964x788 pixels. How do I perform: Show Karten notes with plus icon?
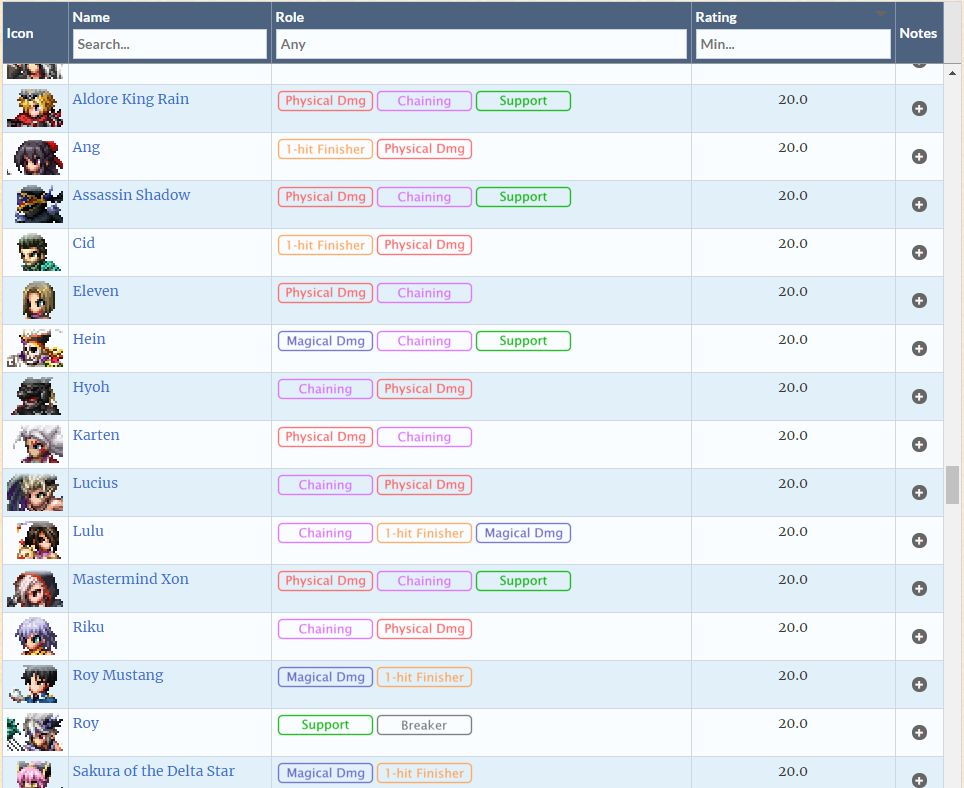pyautogui.click(x=919, y=444)
